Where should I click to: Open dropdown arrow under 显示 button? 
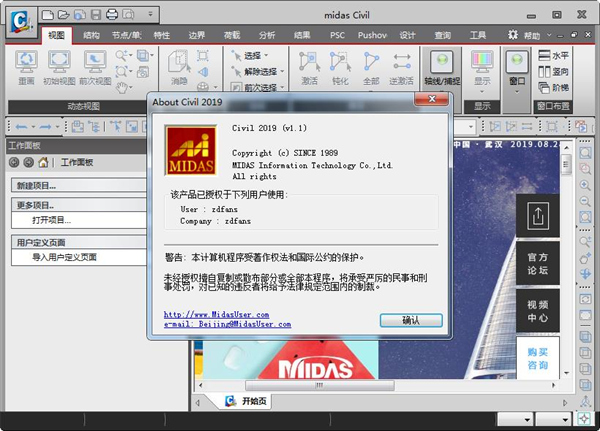pyautogui.click(x=482, y=92)
